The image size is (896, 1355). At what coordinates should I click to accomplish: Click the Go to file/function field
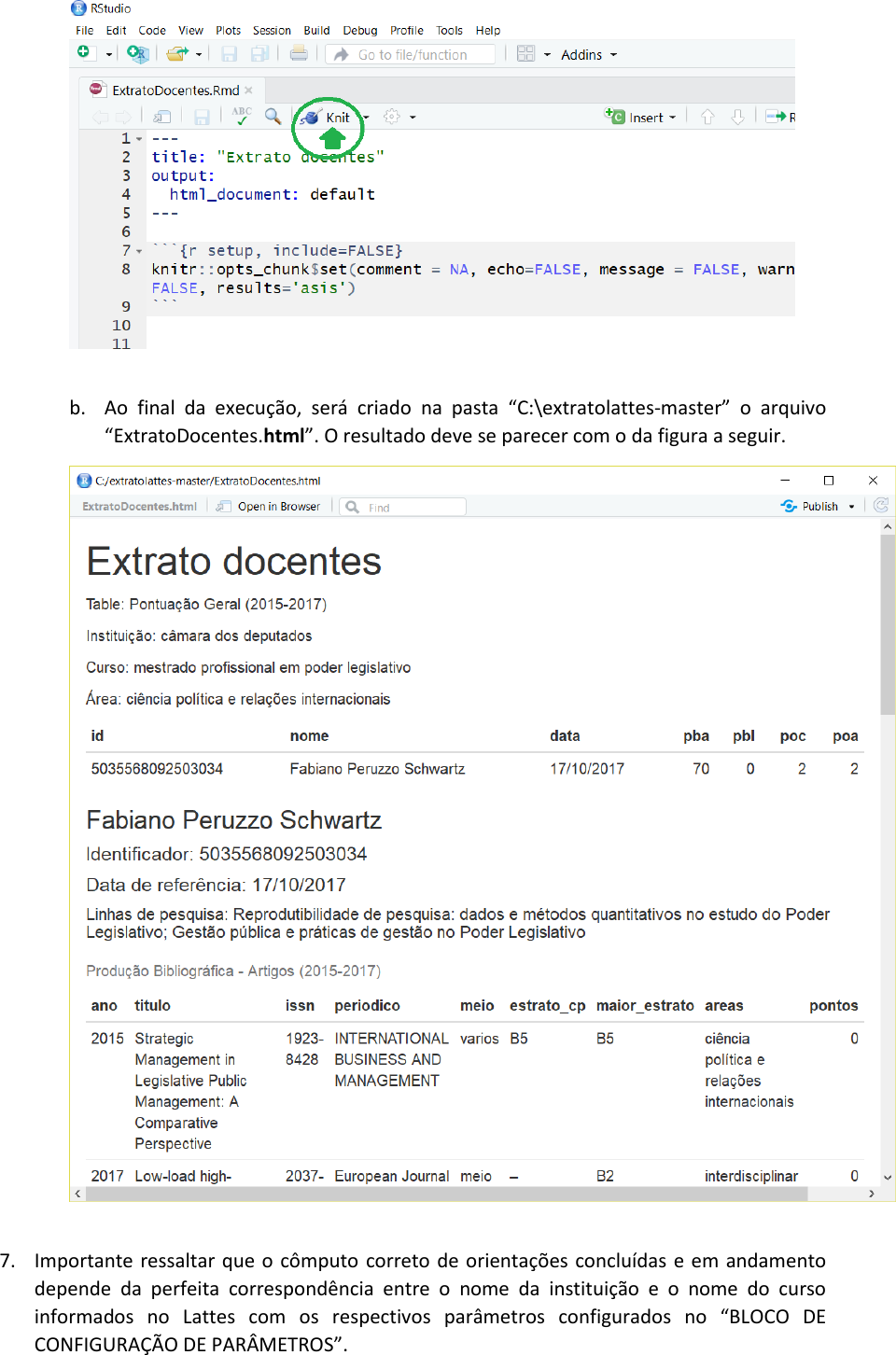(x=412, y=55)
